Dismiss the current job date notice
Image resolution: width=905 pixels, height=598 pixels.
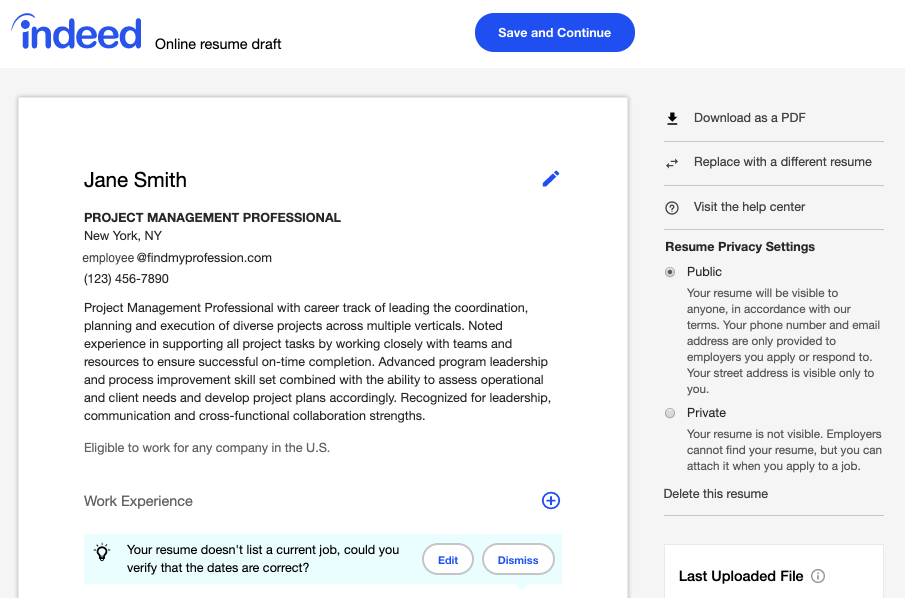pos(518,560)
